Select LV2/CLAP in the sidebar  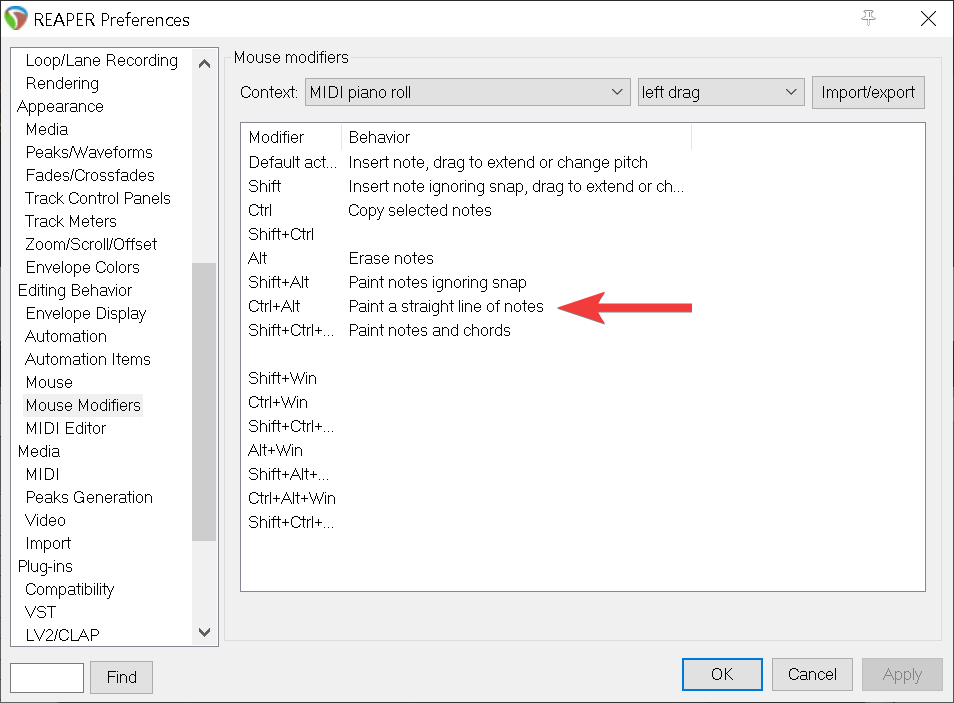(62, 635)
